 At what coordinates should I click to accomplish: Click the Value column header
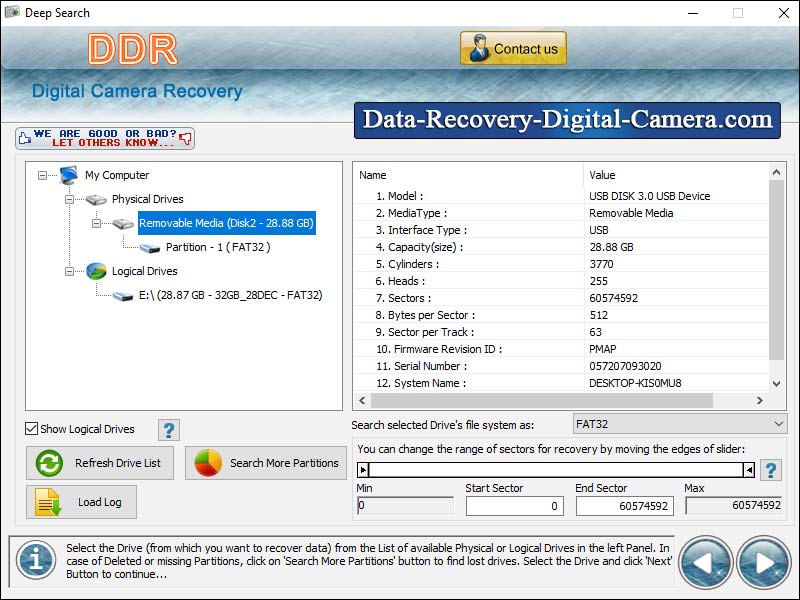tap(676, 175)
